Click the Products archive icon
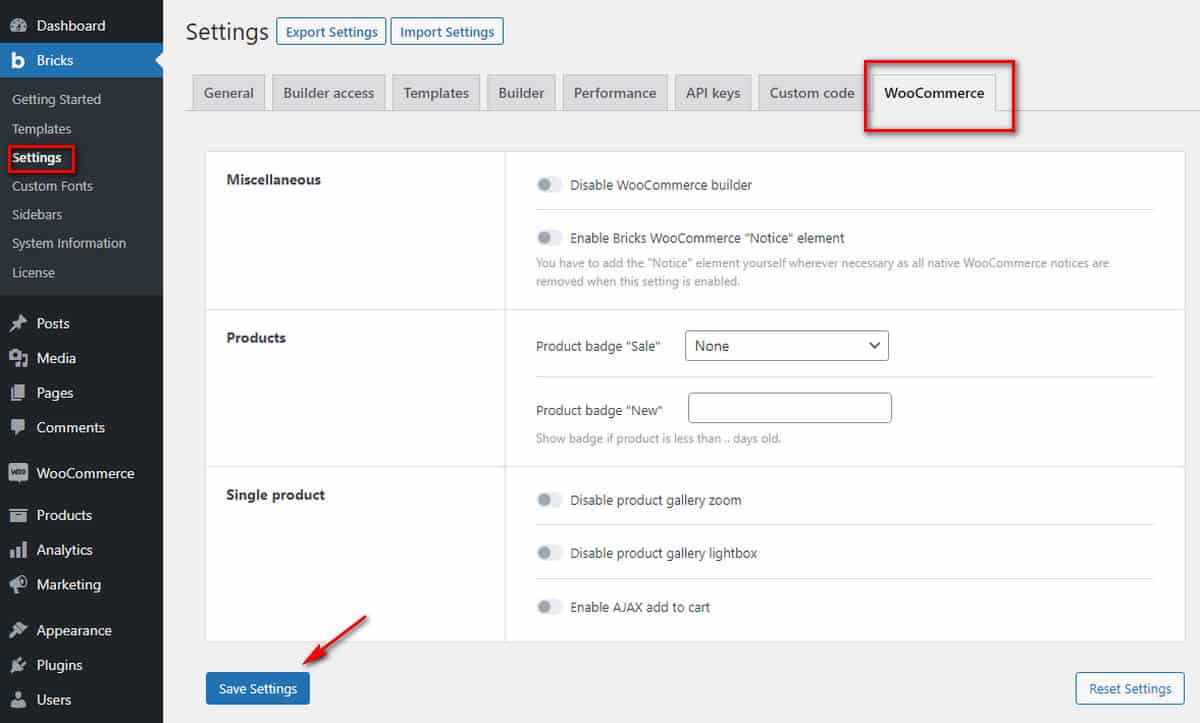The width and height of the screenshot is (1200, 723). (18, 515)
